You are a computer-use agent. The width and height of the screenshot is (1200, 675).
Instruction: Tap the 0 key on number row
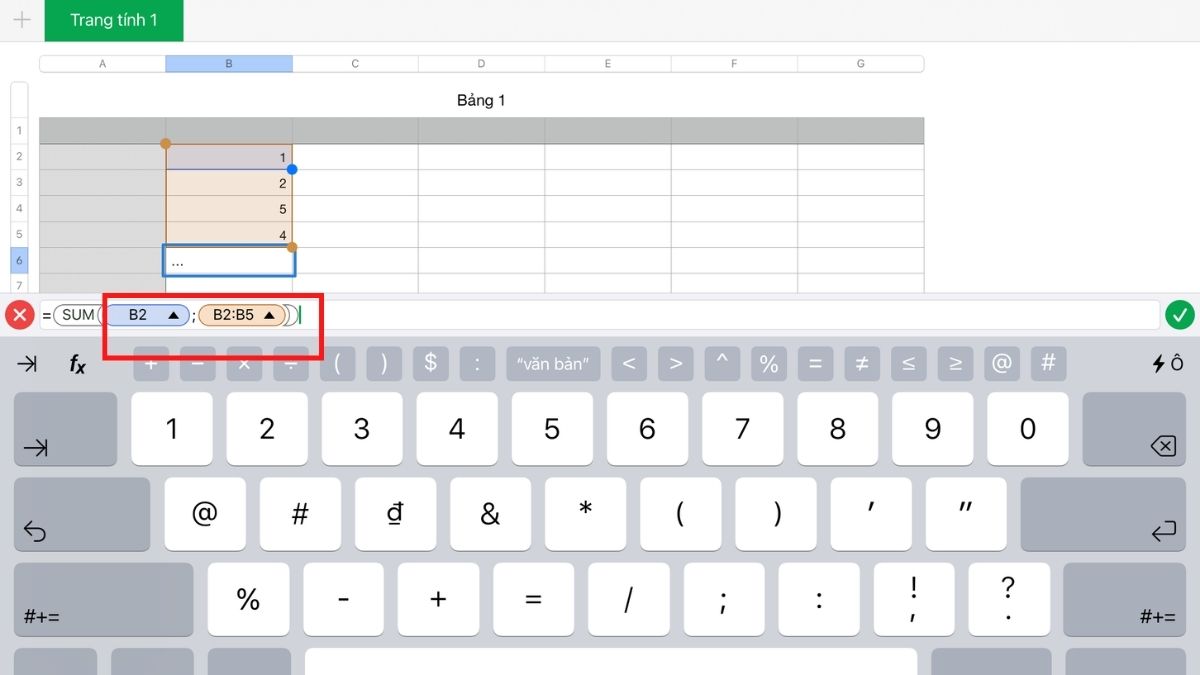(x=1027, y=429)
